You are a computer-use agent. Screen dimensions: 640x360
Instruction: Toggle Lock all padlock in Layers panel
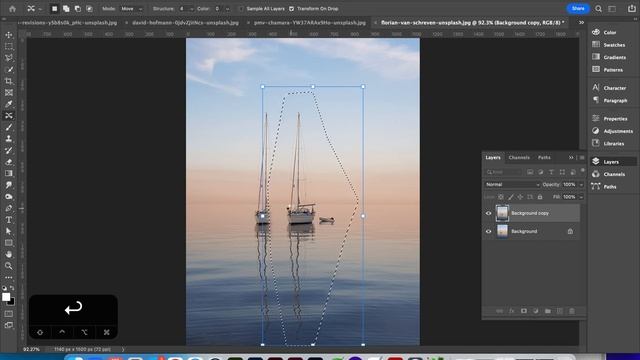[x=540, y=197]
